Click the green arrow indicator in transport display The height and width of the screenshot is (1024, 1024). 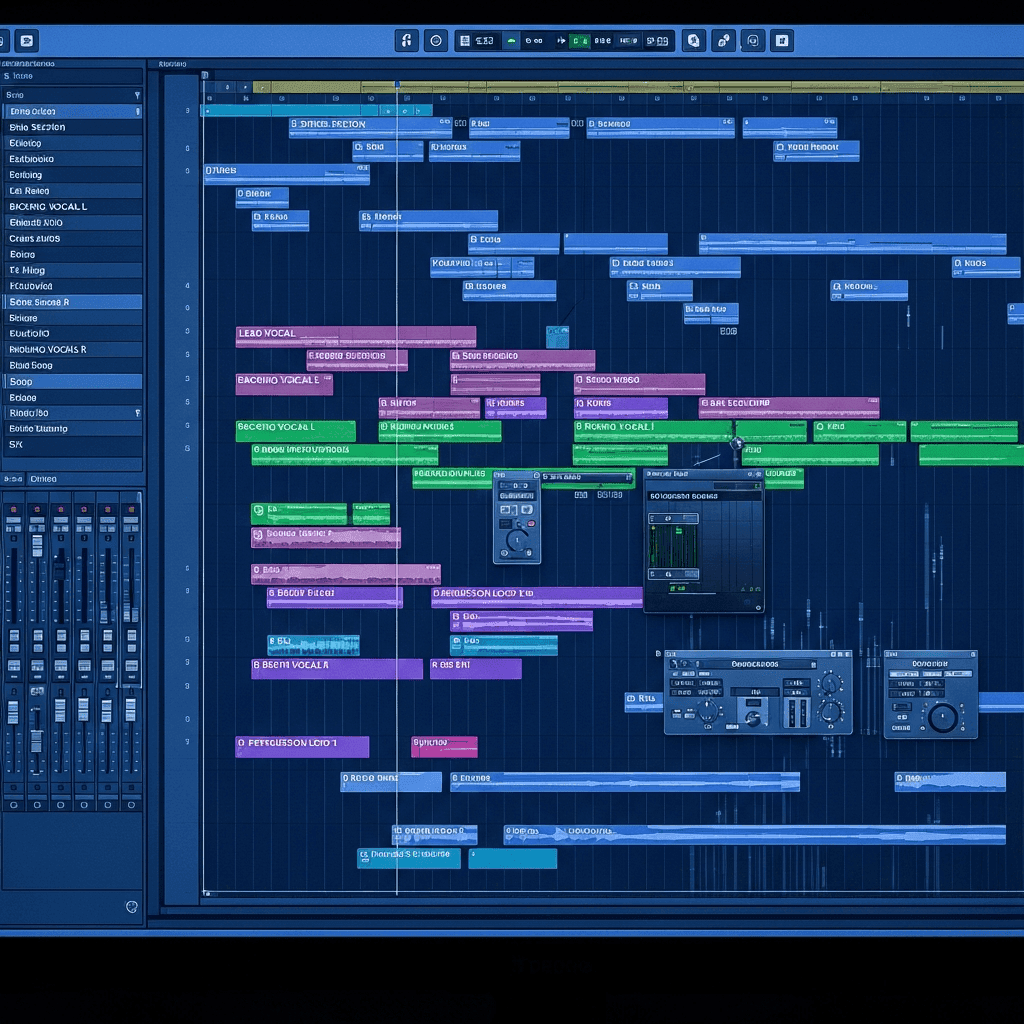(x=511, y=40)
